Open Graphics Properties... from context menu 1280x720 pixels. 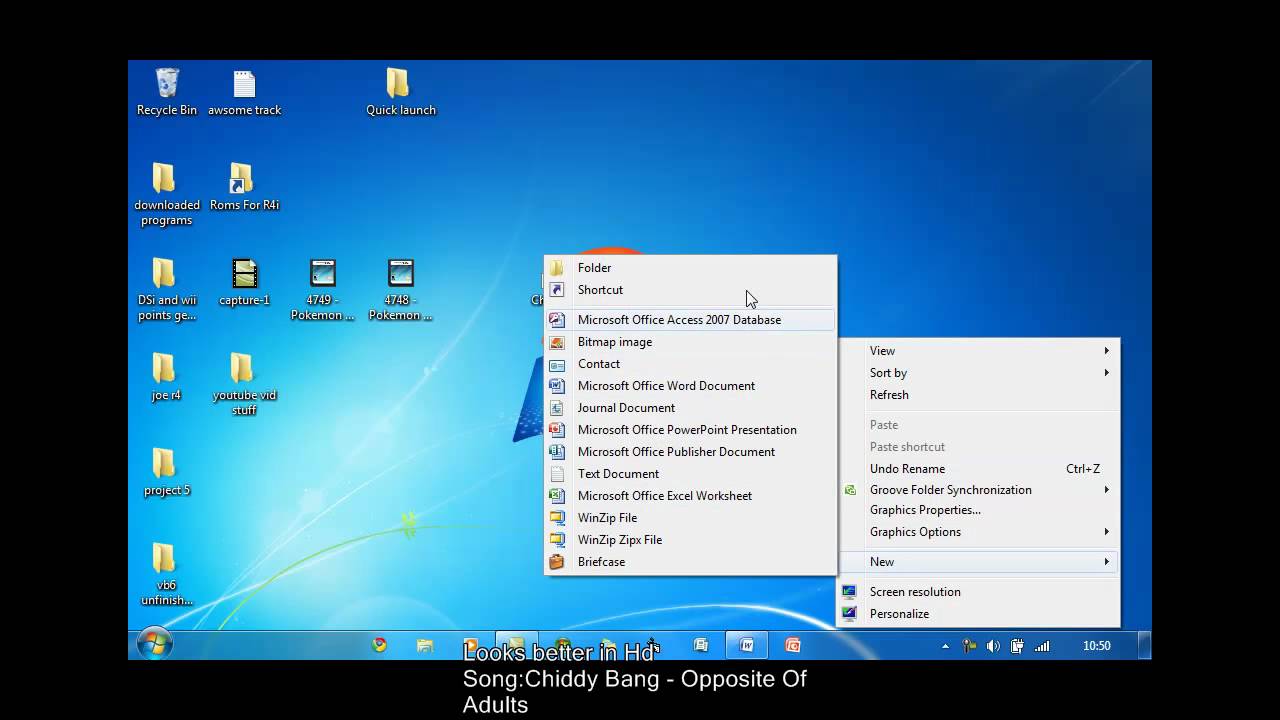click(979, 510)
